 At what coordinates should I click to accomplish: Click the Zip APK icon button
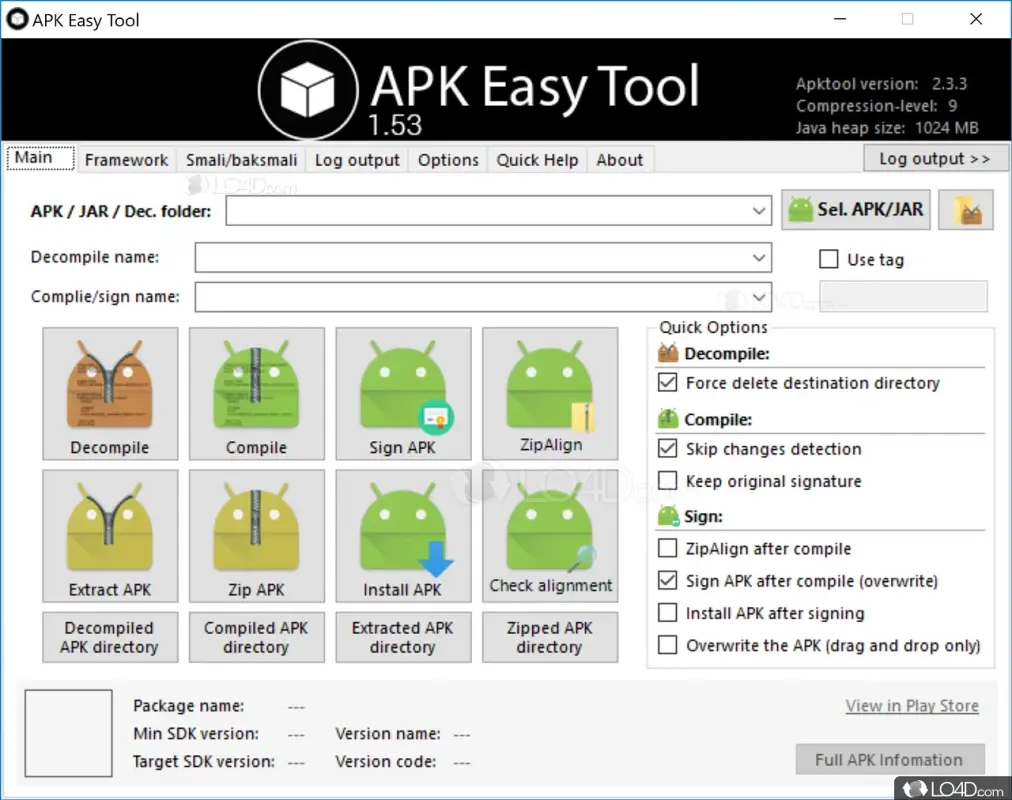pyautogui.click(x=257, y=536)
